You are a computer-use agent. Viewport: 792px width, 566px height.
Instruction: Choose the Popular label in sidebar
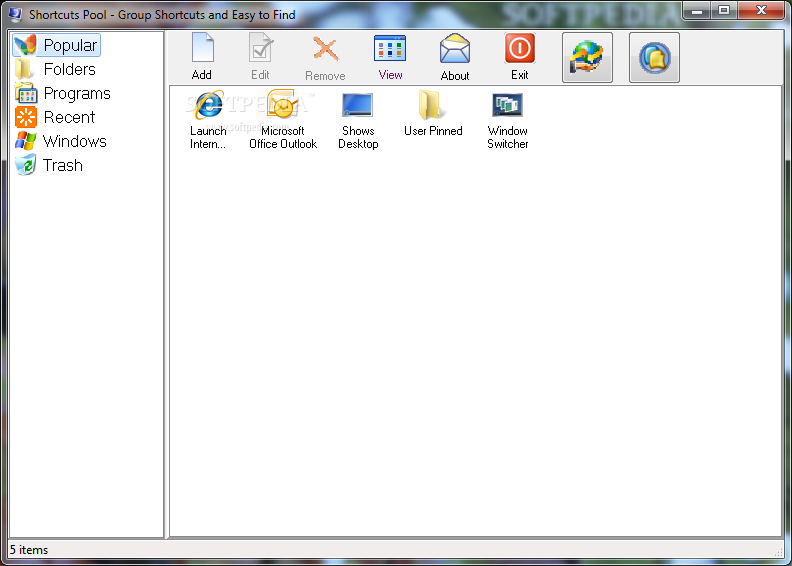tap(70, 45)
